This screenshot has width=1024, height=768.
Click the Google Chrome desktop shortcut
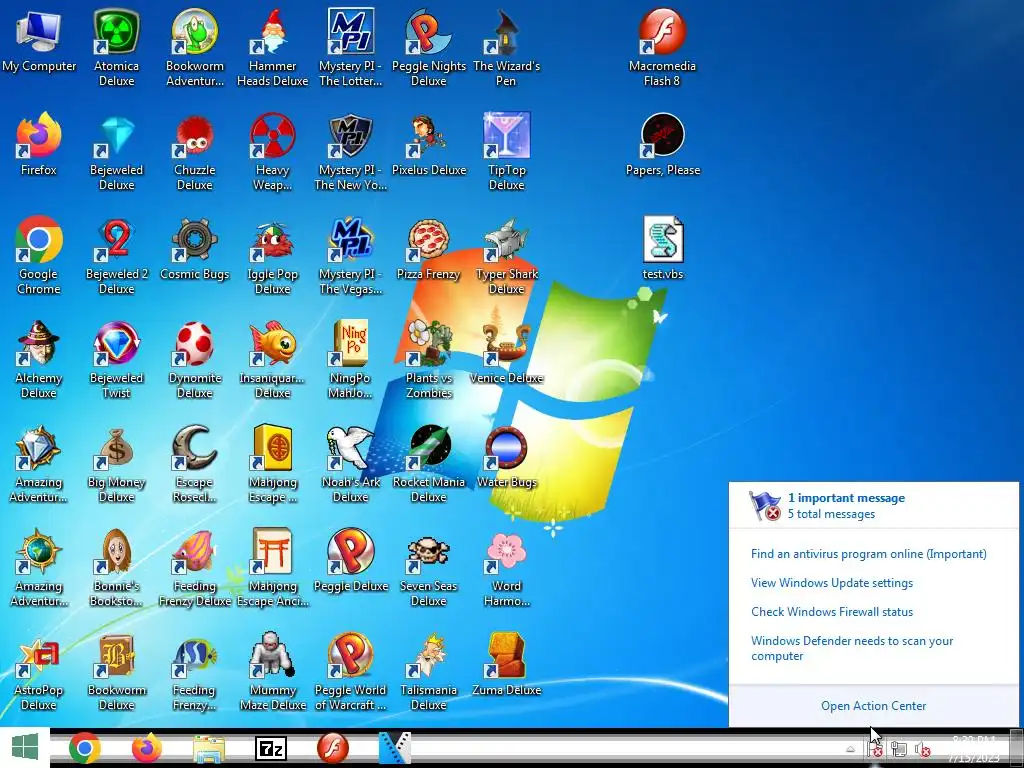[x=39, y=240]
